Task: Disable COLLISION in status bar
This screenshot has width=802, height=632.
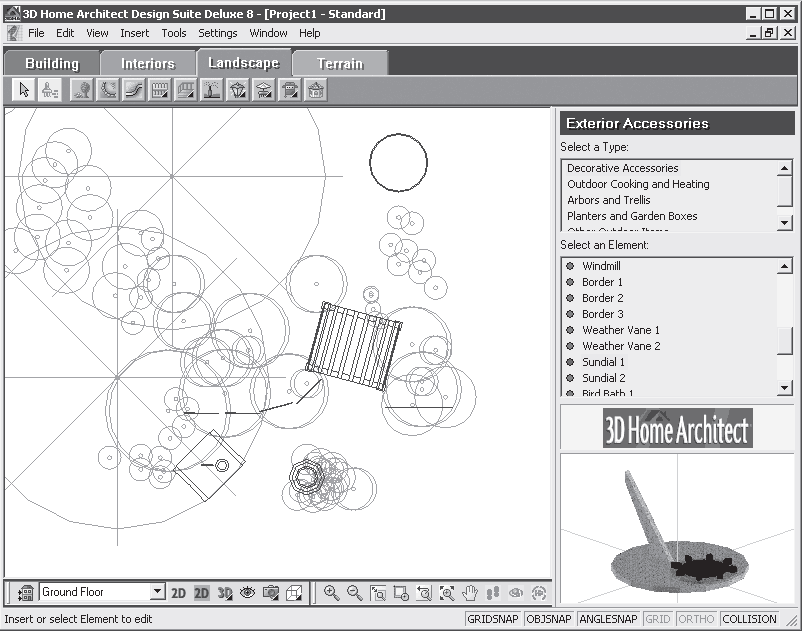Action: pyautogui.click(x=749, y=620)
